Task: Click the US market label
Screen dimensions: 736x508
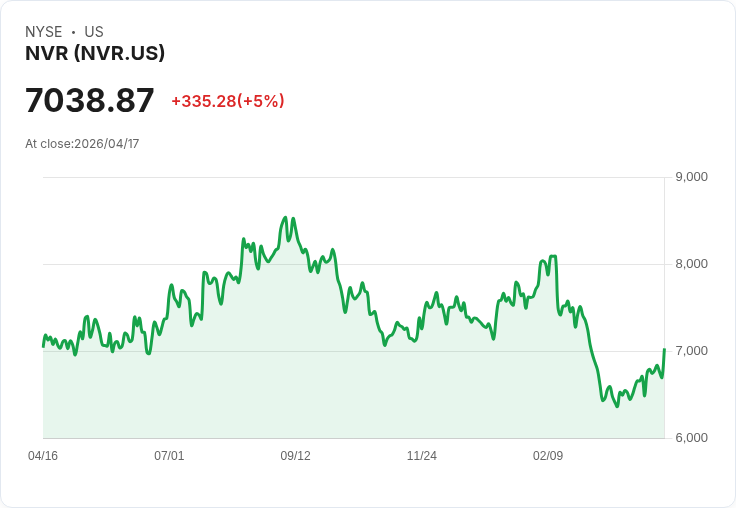Action: 94,32
